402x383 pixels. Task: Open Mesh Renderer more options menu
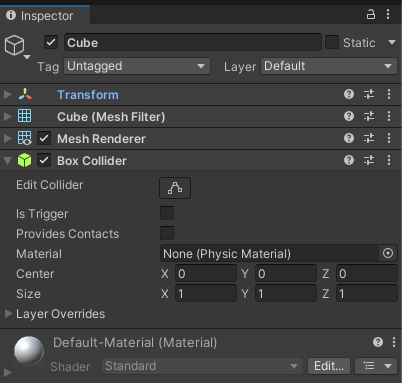389,138
